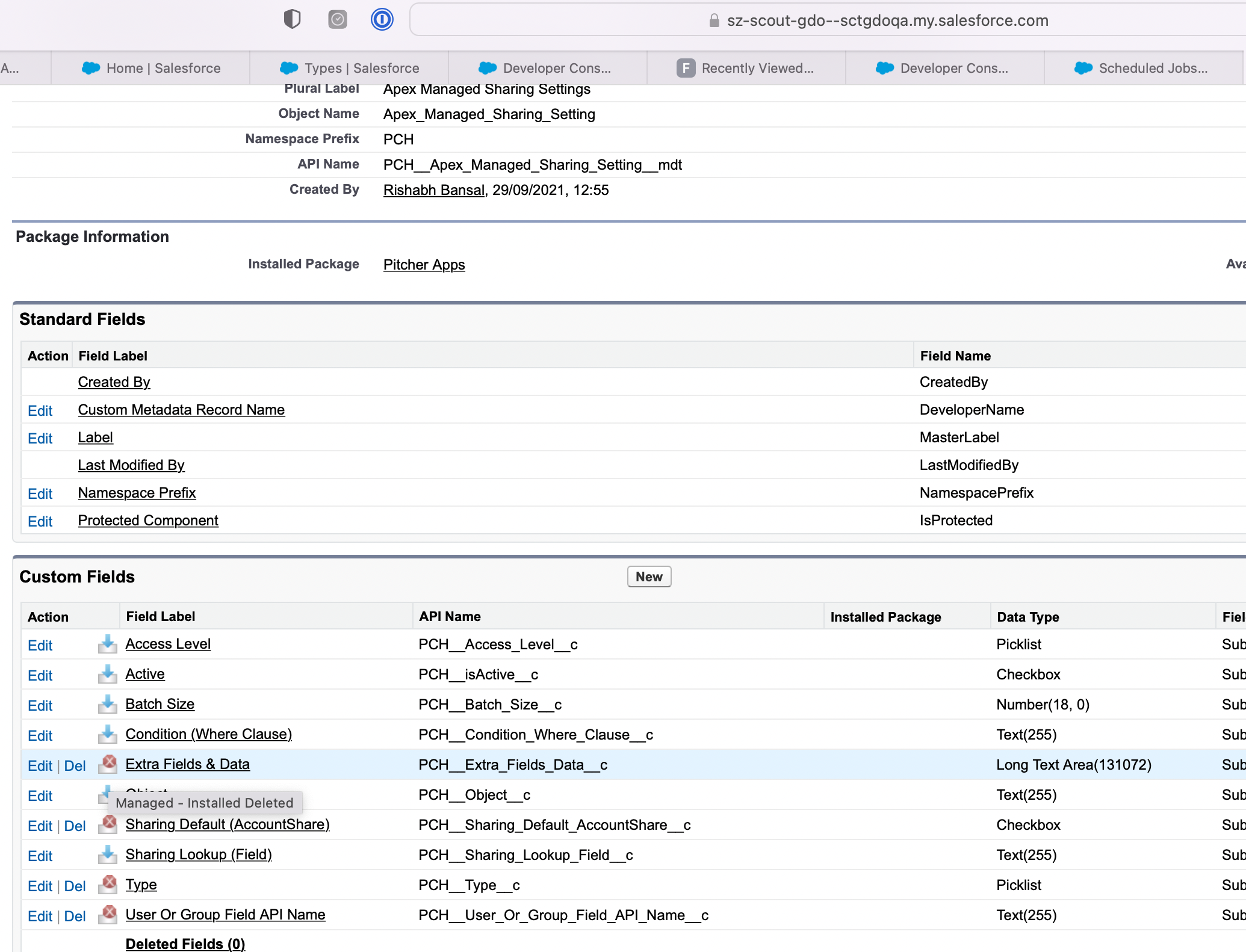
Task: Open the Deleted Fields (0) link
Action: 185,944
